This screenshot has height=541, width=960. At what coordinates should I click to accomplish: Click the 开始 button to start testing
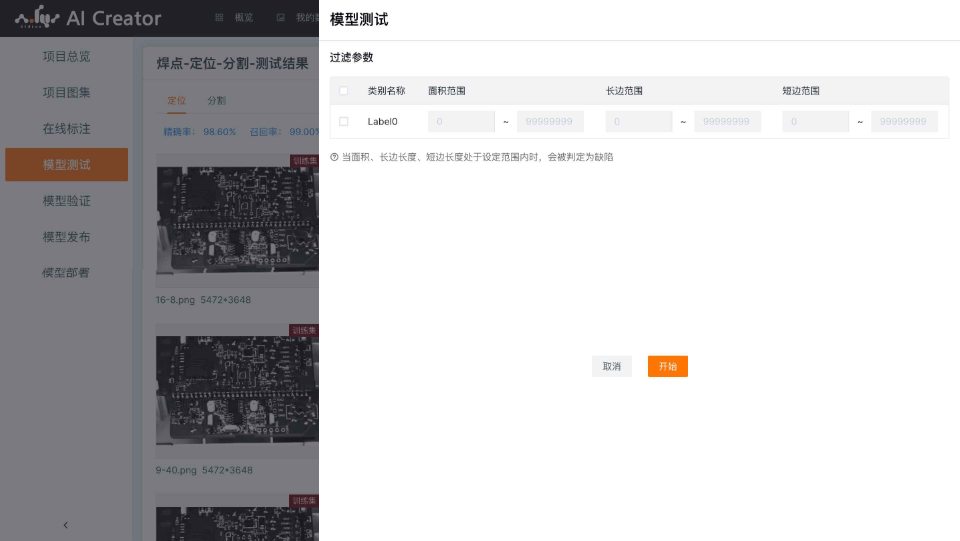point(667,367)
